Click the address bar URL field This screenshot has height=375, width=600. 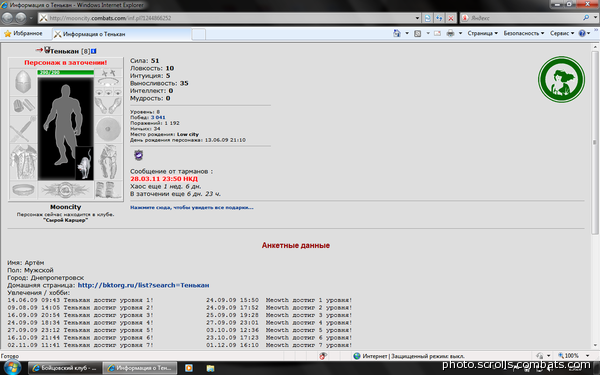(230, 18)
